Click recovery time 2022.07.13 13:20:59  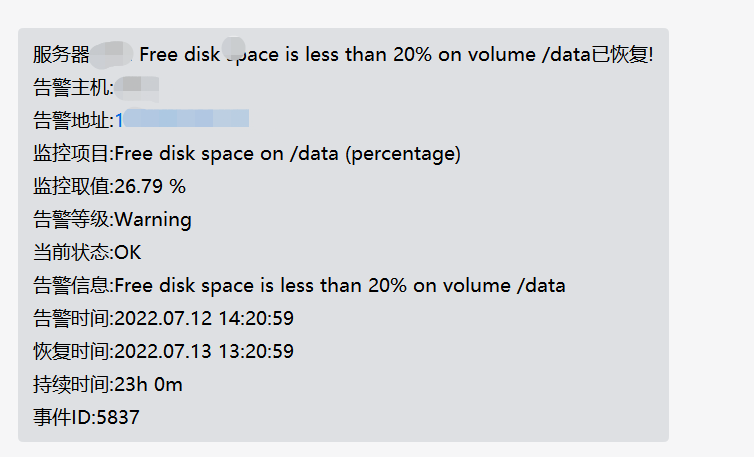click(204, 351)
